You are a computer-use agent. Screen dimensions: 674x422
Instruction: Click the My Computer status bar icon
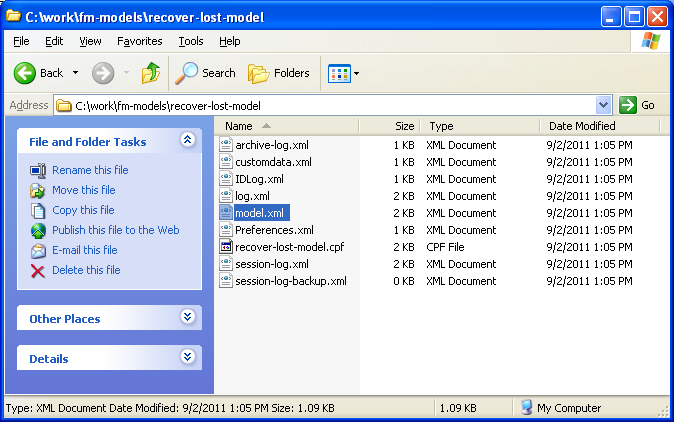[527, 407]
